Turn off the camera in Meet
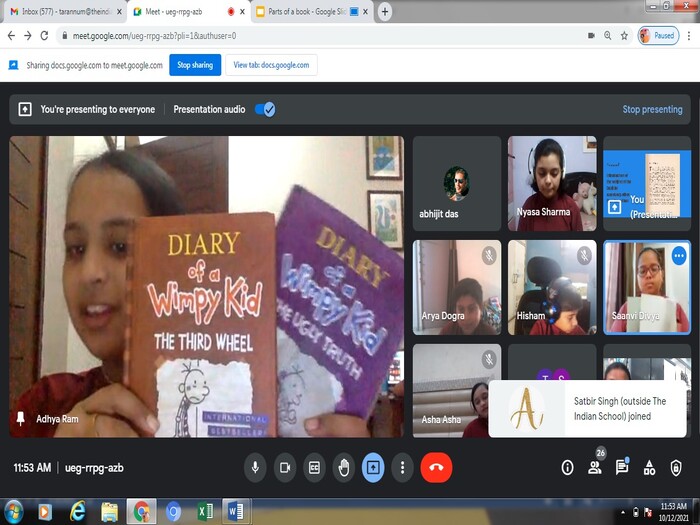The image size is (700, 525). pyautogui.click(x=285, y=467)
